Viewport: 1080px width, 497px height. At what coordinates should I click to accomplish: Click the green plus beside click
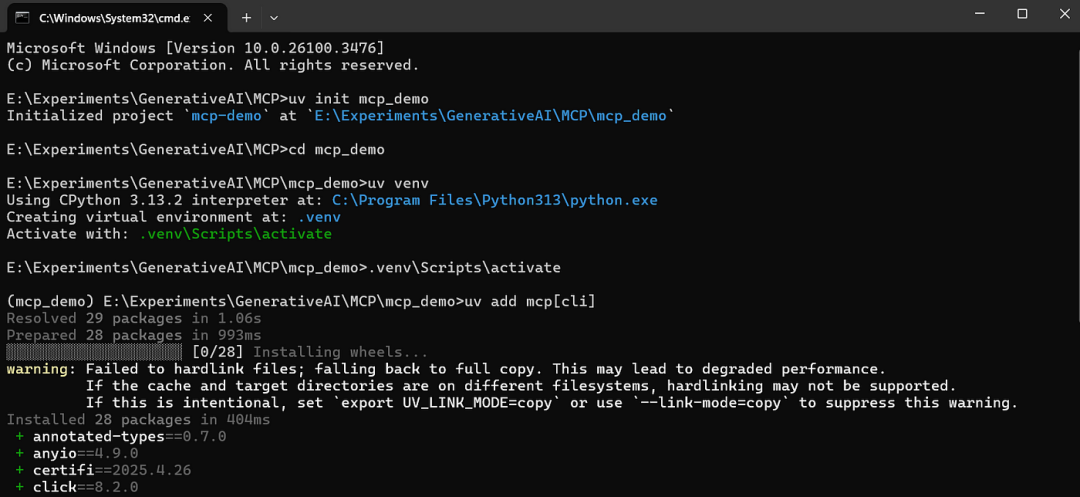point(20,487)
